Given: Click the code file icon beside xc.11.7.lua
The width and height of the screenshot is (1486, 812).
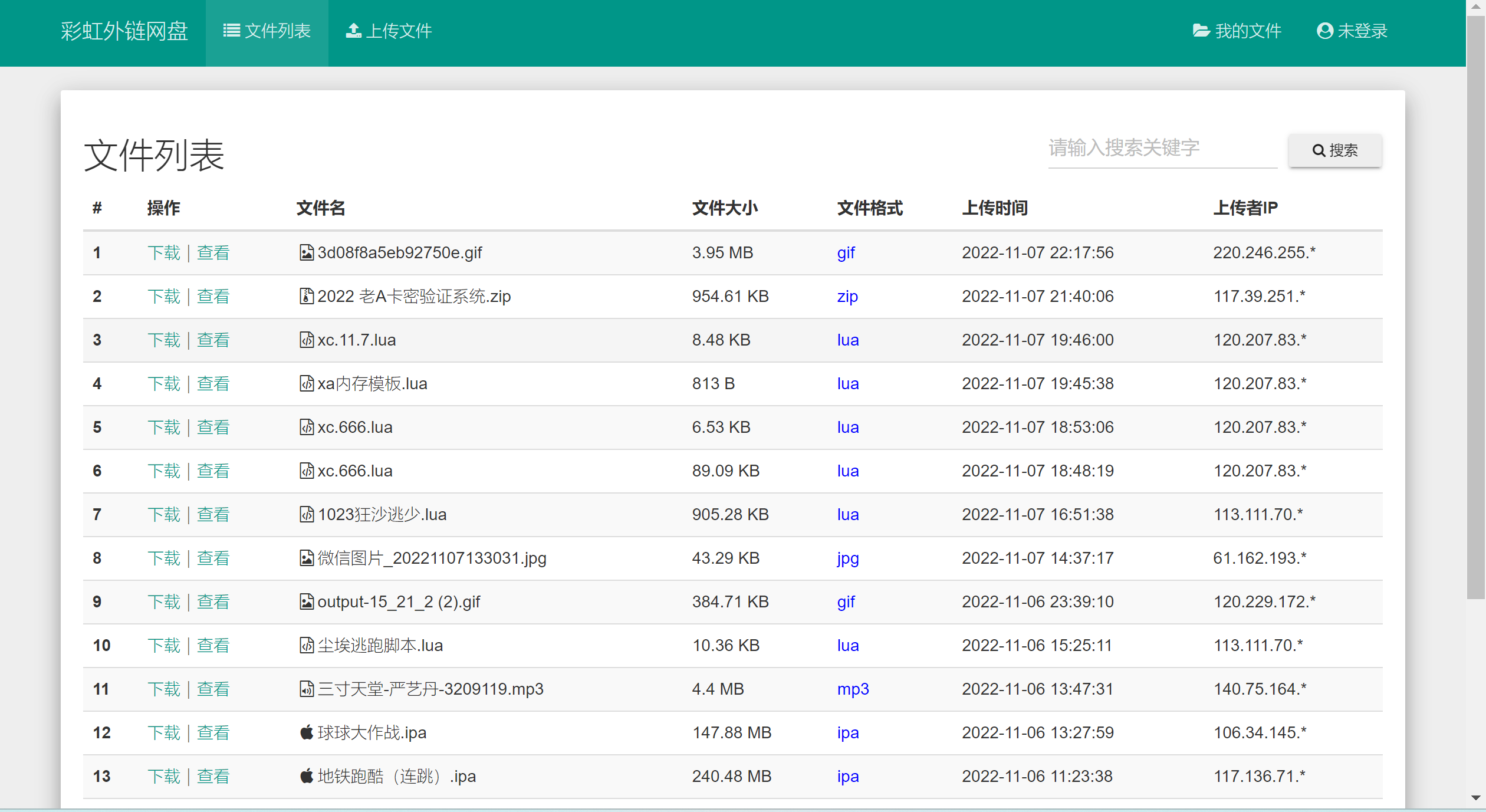Looking at the screenshot, I should pyautogui.click(x=306, y=340).
